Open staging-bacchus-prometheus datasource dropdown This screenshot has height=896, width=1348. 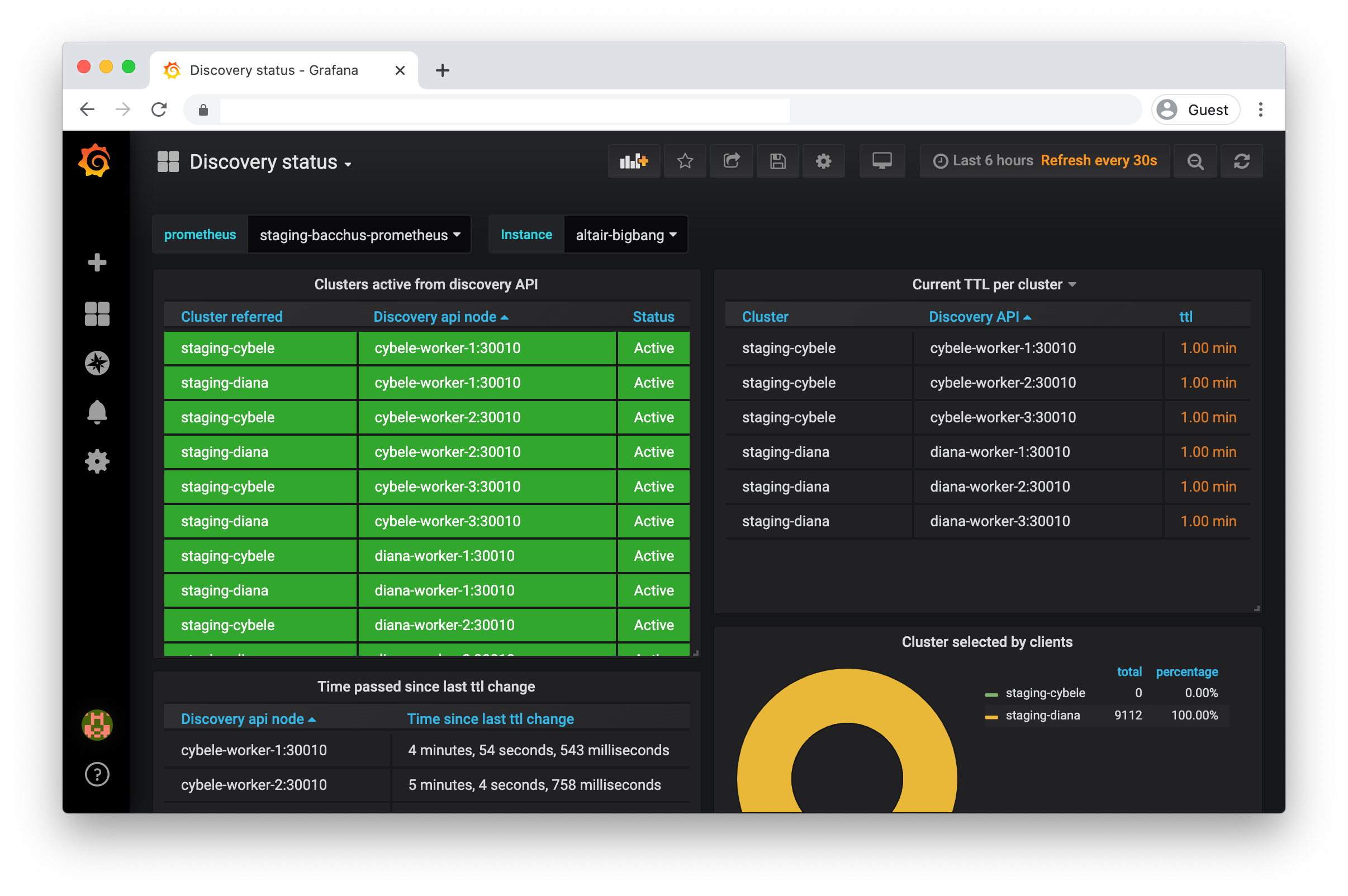[359, 235]
